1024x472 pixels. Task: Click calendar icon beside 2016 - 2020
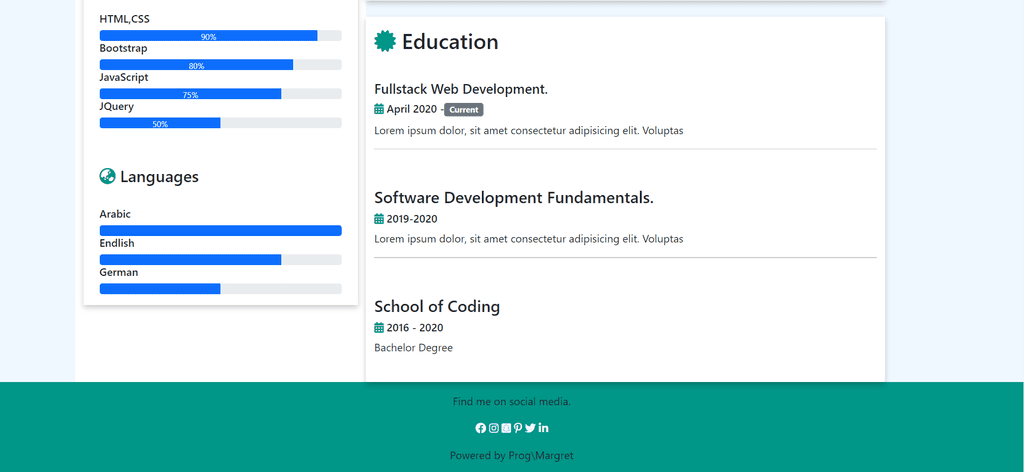pyautogui.click(x=379, y=328)
